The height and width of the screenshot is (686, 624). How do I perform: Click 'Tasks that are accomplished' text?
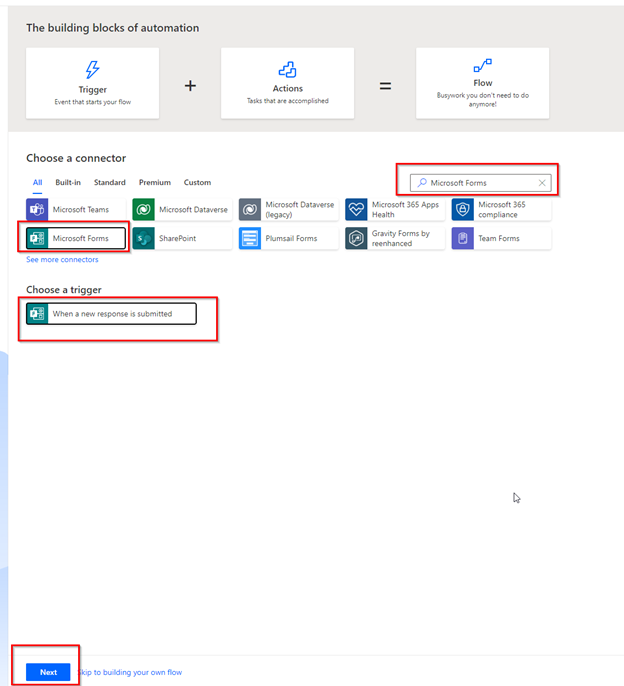(x=287, y=101)
